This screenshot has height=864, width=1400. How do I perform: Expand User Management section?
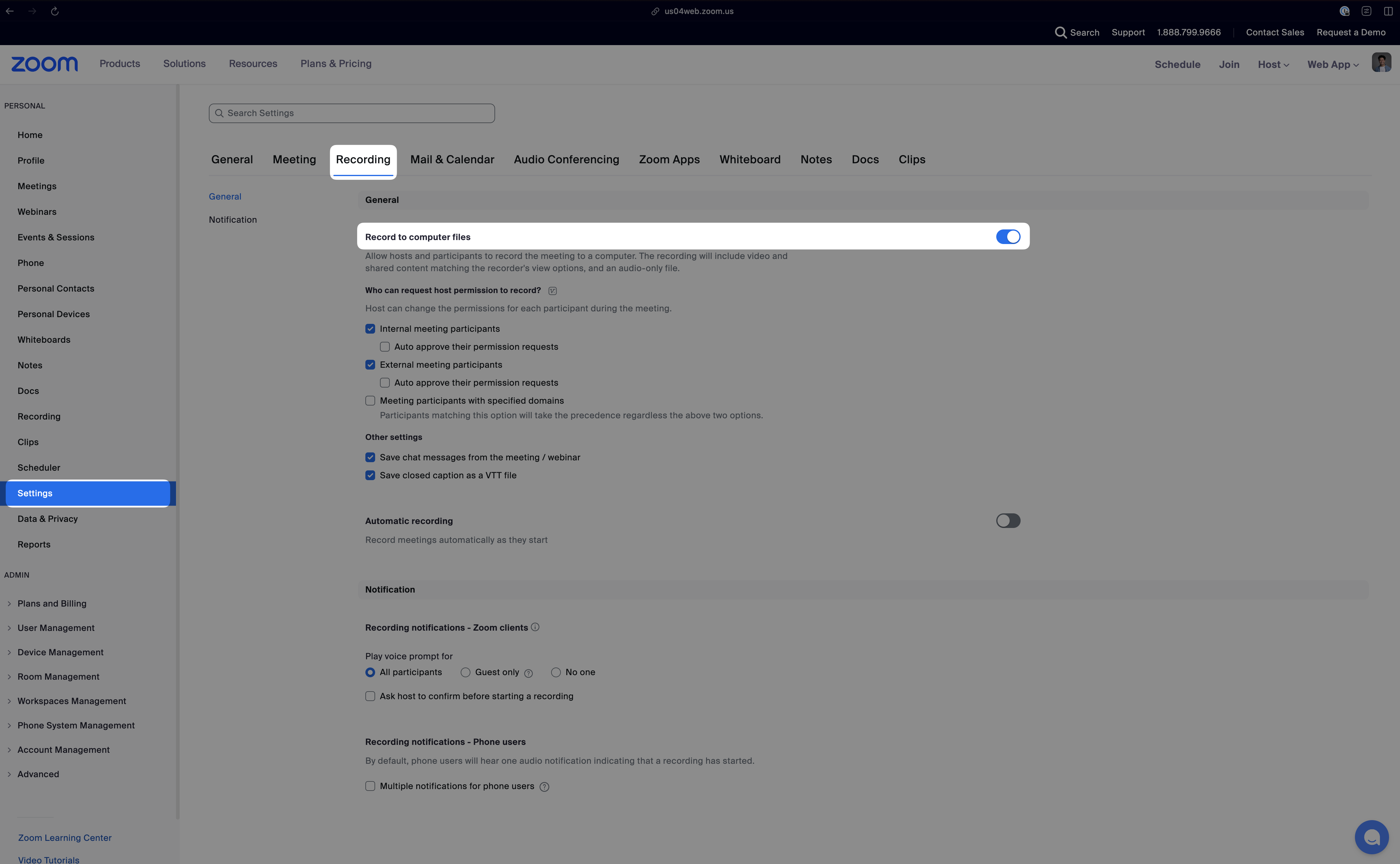pyautogui.click(x=9, y=629)
